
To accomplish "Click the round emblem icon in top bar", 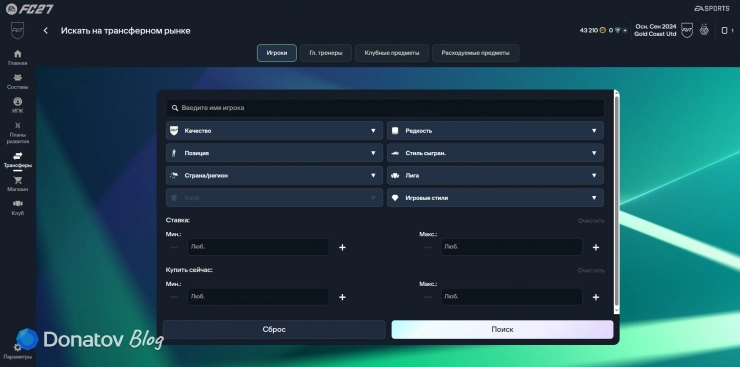I will [x=704, y=30].
